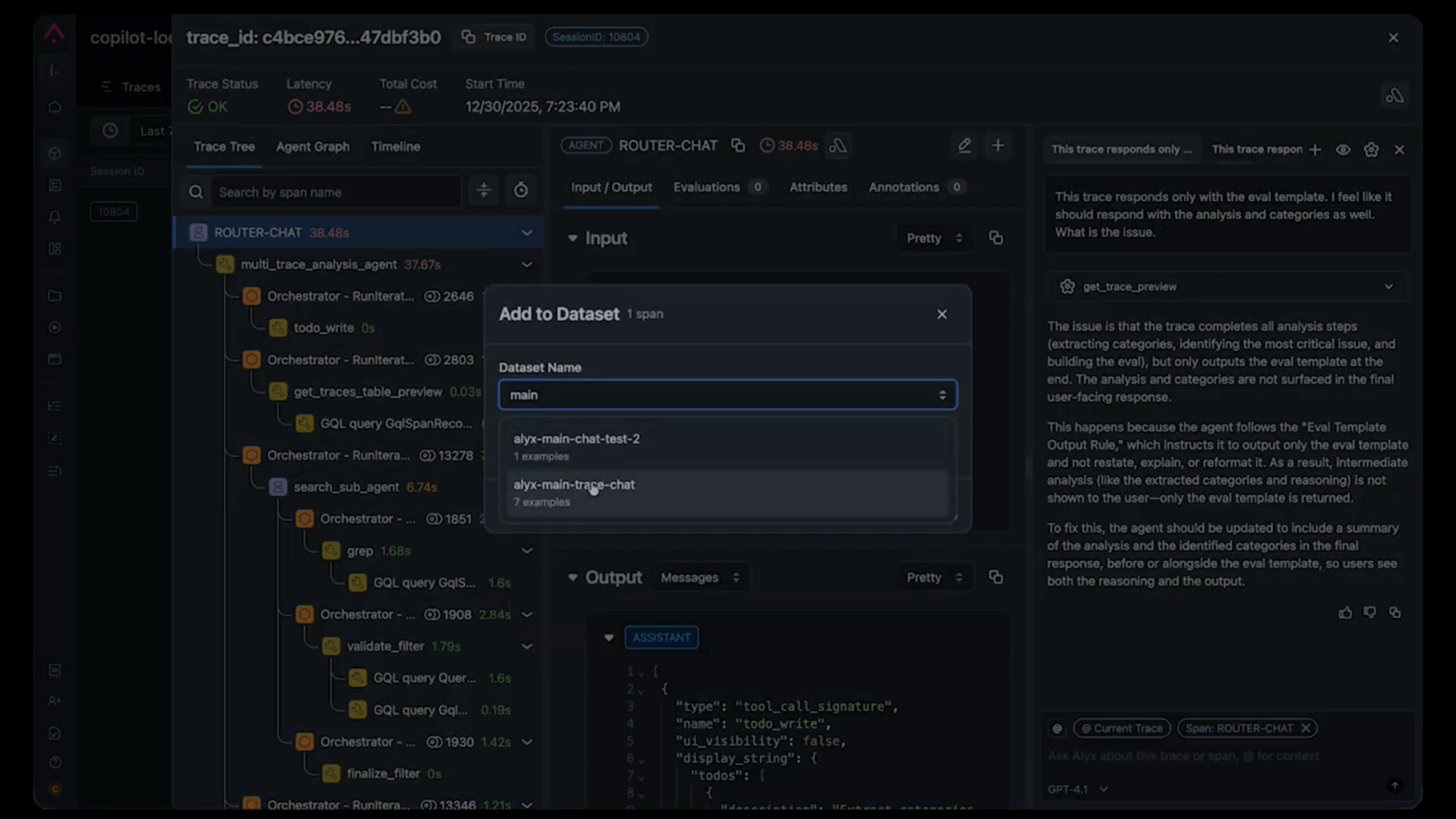Open the Input Pretty format dropdown

(x=934, y=238)
